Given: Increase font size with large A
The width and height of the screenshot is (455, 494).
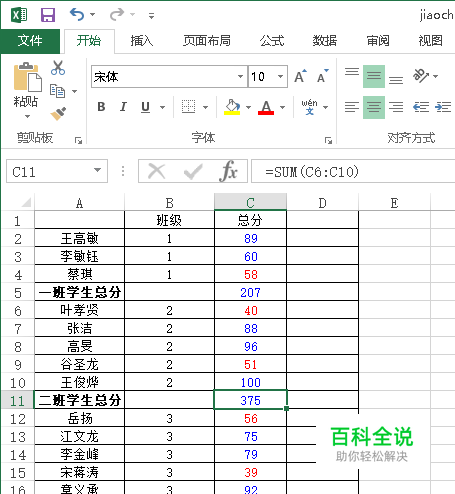Looking at the screenshot, I should tap(300, 76).
